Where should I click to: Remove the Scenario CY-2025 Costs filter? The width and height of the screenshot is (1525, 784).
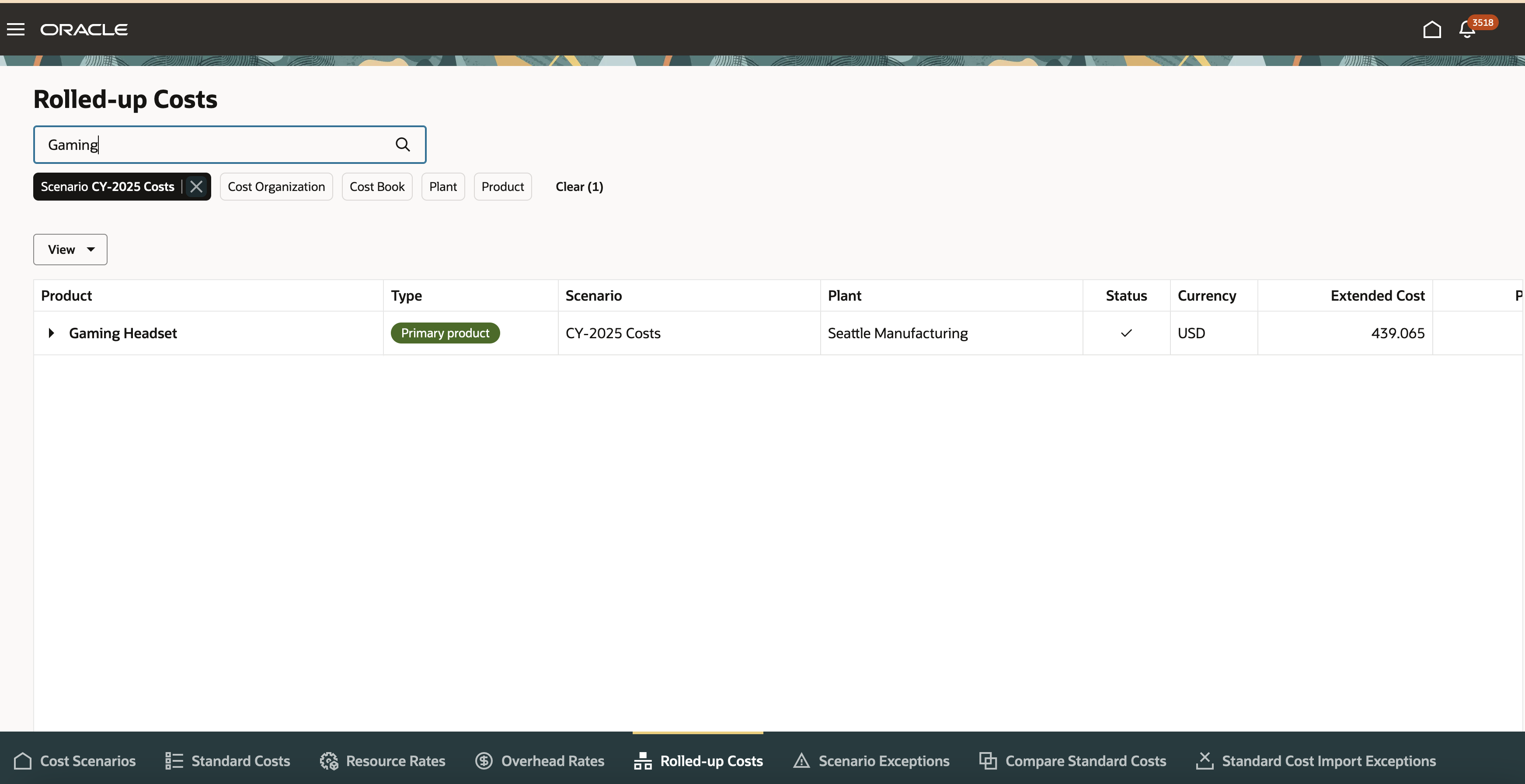197,187
